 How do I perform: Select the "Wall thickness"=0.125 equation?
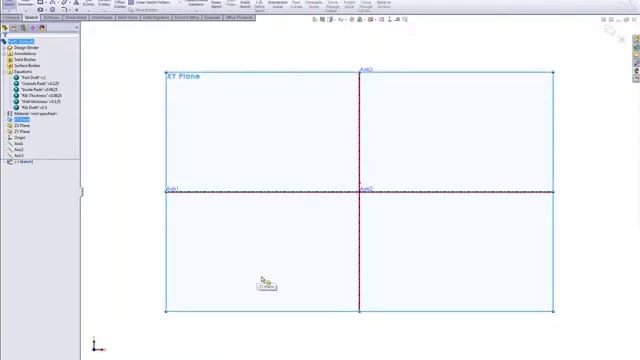click(40, 102)
